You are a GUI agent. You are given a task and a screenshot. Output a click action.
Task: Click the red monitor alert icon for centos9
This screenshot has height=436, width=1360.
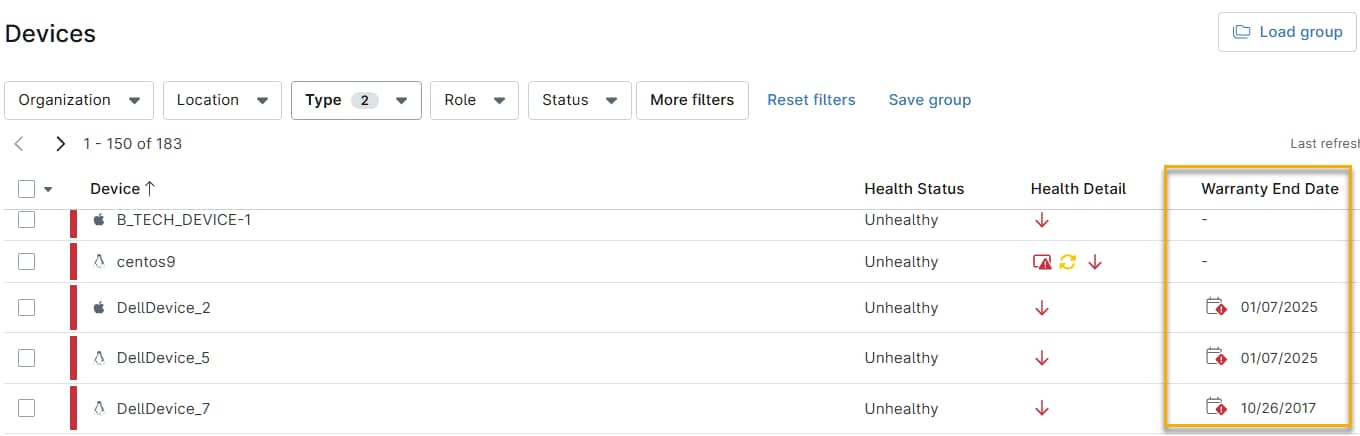(1042, 262)
